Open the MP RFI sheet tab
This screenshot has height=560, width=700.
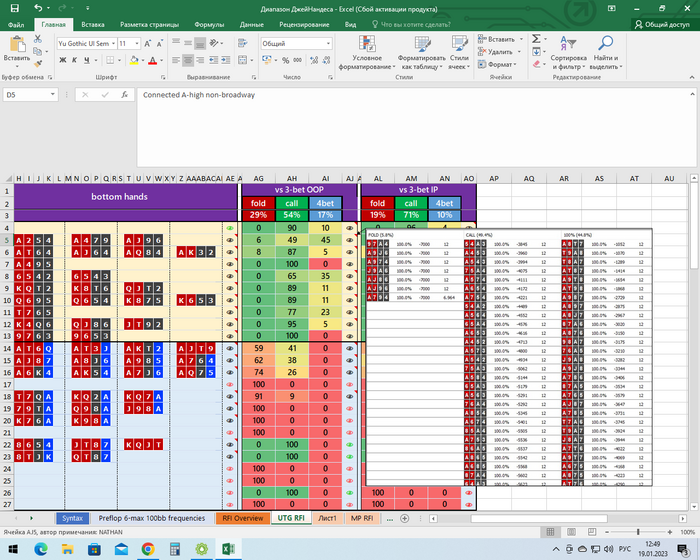[362, 518]
